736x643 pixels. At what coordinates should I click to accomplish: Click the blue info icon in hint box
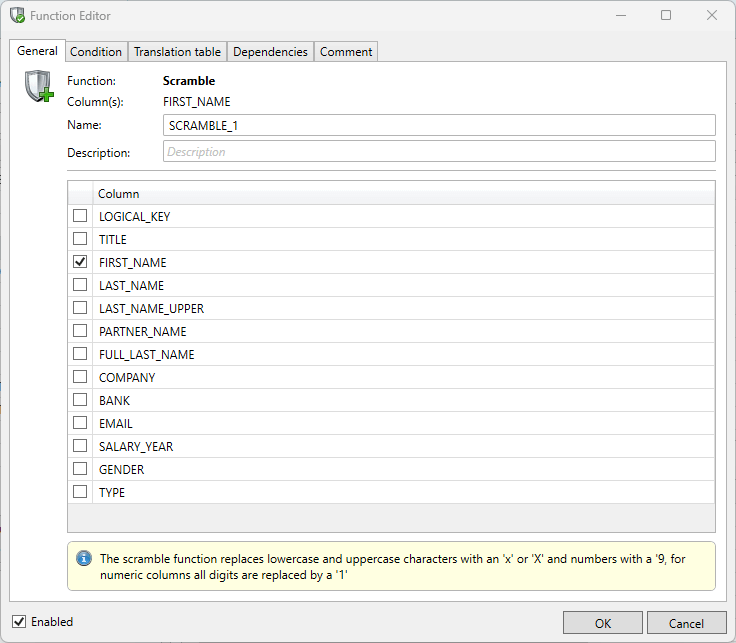pos(84,559)
